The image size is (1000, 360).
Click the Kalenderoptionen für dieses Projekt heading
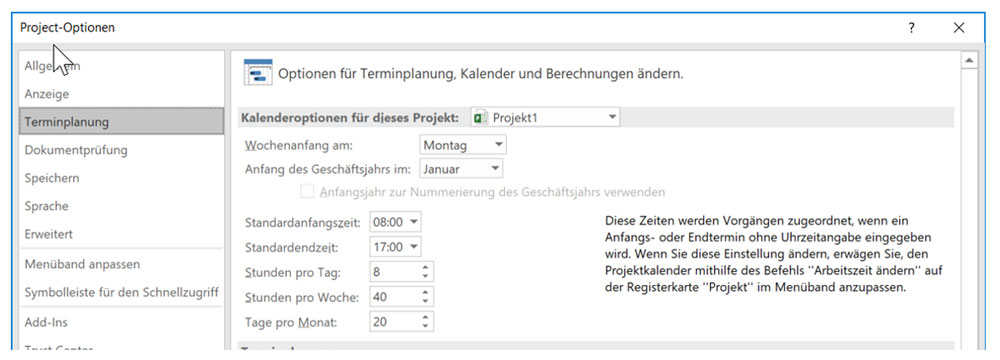[x=350, y=118]
